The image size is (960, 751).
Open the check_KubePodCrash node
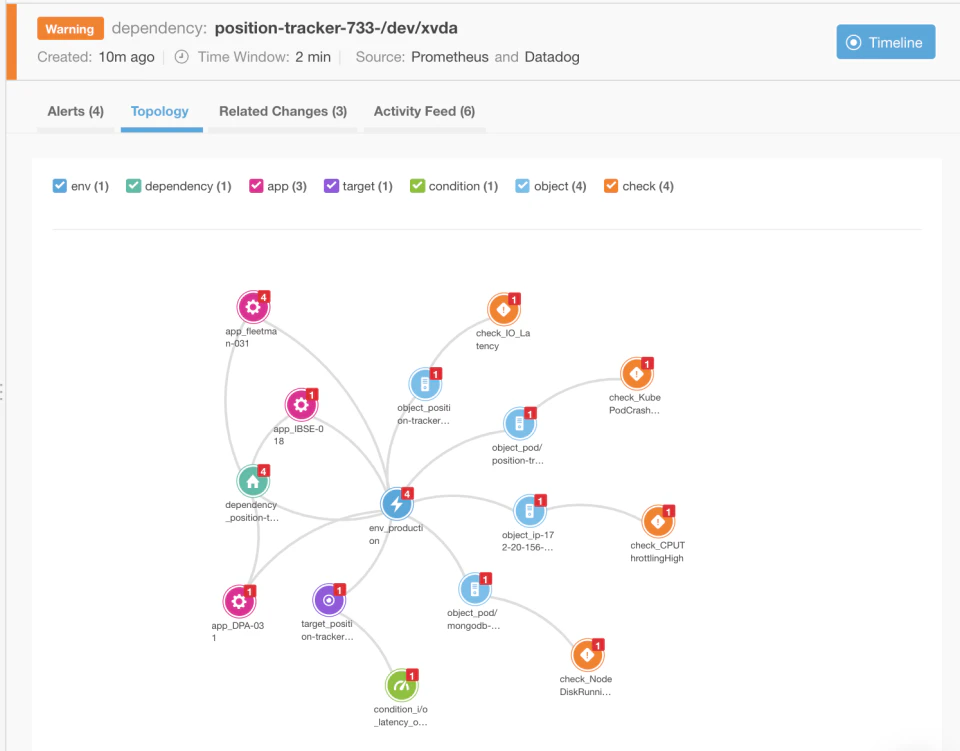point(637,375)
